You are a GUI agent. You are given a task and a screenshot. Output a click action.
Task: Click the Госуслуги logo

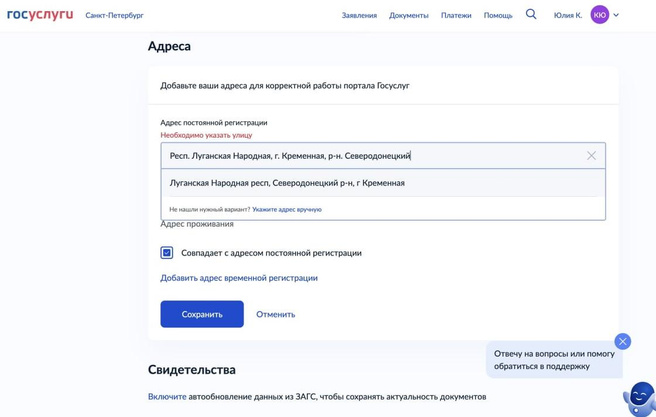tap(40, 15)
